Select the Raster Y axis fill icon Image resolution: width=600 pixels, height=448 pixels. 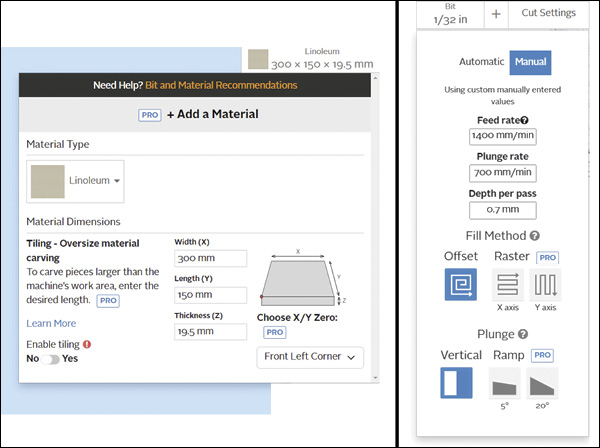[545, 285]
